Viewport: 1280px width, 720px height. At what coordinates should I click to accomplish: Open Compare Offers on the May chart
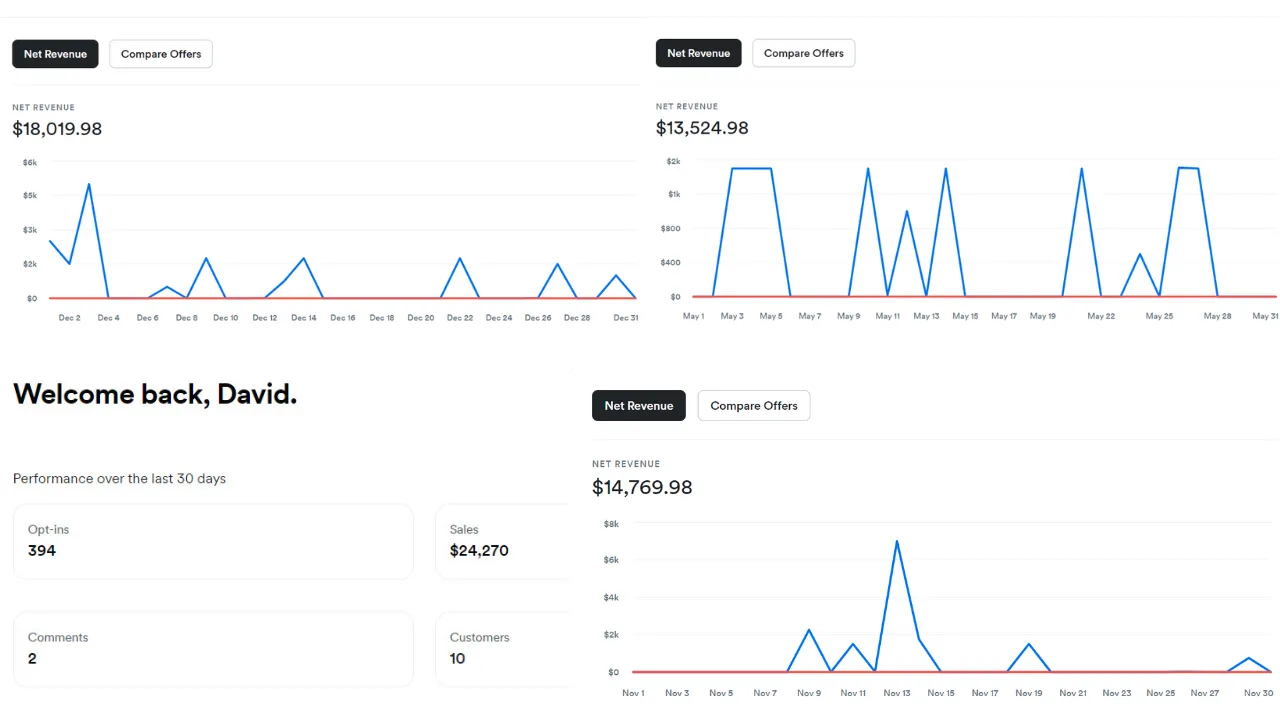(x=803, y=53)
